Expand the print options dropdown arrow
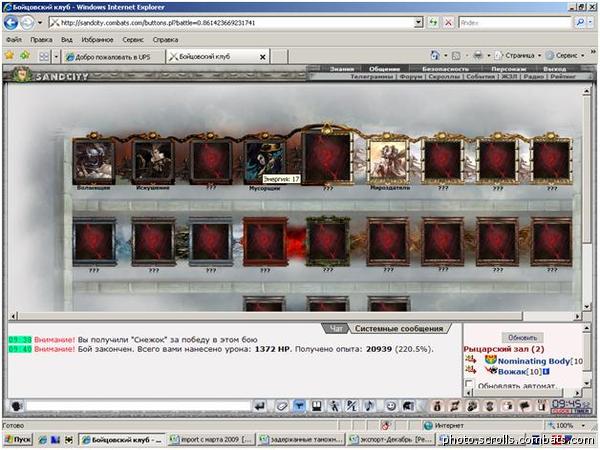The height and width of the screenshot is (450, 600). [489, 56]
